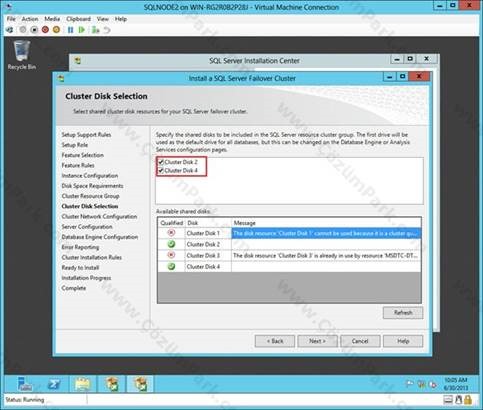Click the Refresh button

(x=403, y=313)
